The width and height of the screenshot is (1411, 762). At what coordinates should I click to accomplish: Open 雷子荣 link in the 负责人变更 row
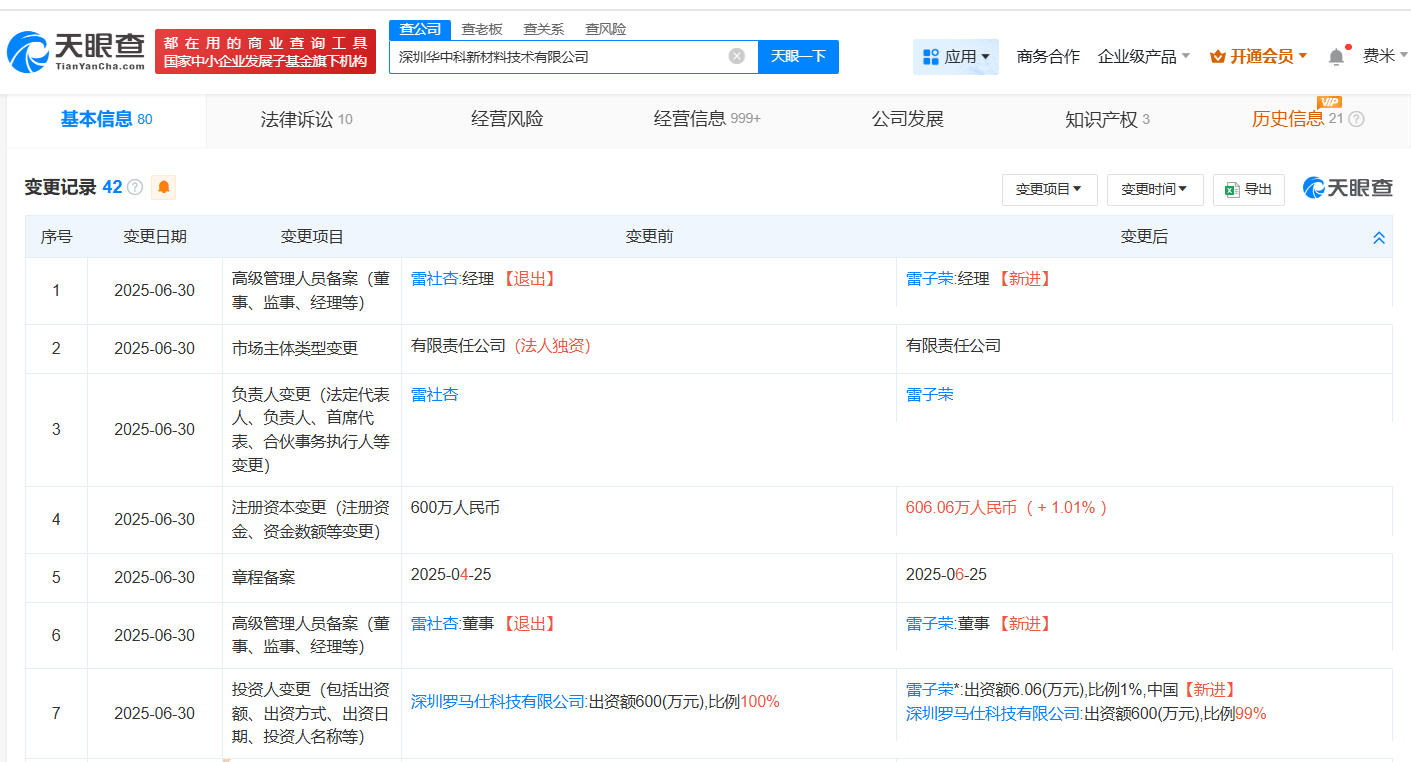pyautogui.click(x=929, y=395)
